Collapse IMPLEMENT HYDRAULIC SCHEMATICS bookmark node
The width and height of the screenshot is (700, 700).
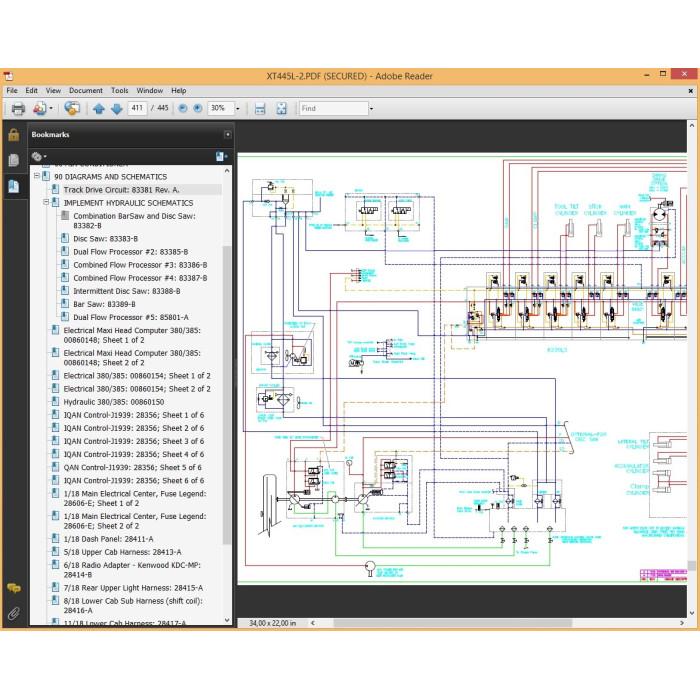[x=46, y=202]
